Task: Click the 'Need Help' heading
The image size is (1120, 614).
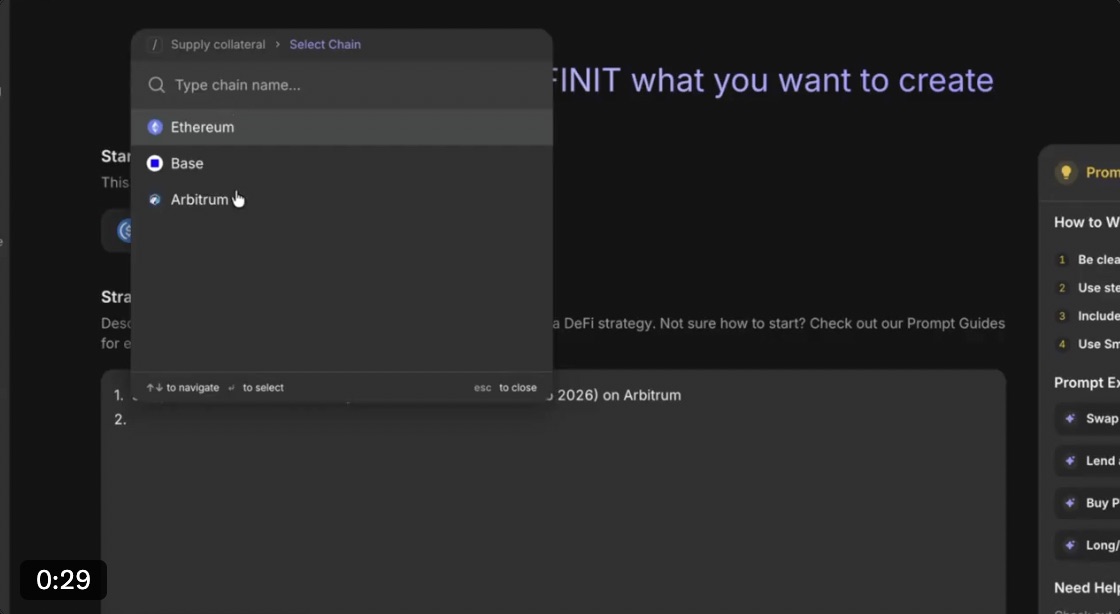Action: click(1086, 588)
